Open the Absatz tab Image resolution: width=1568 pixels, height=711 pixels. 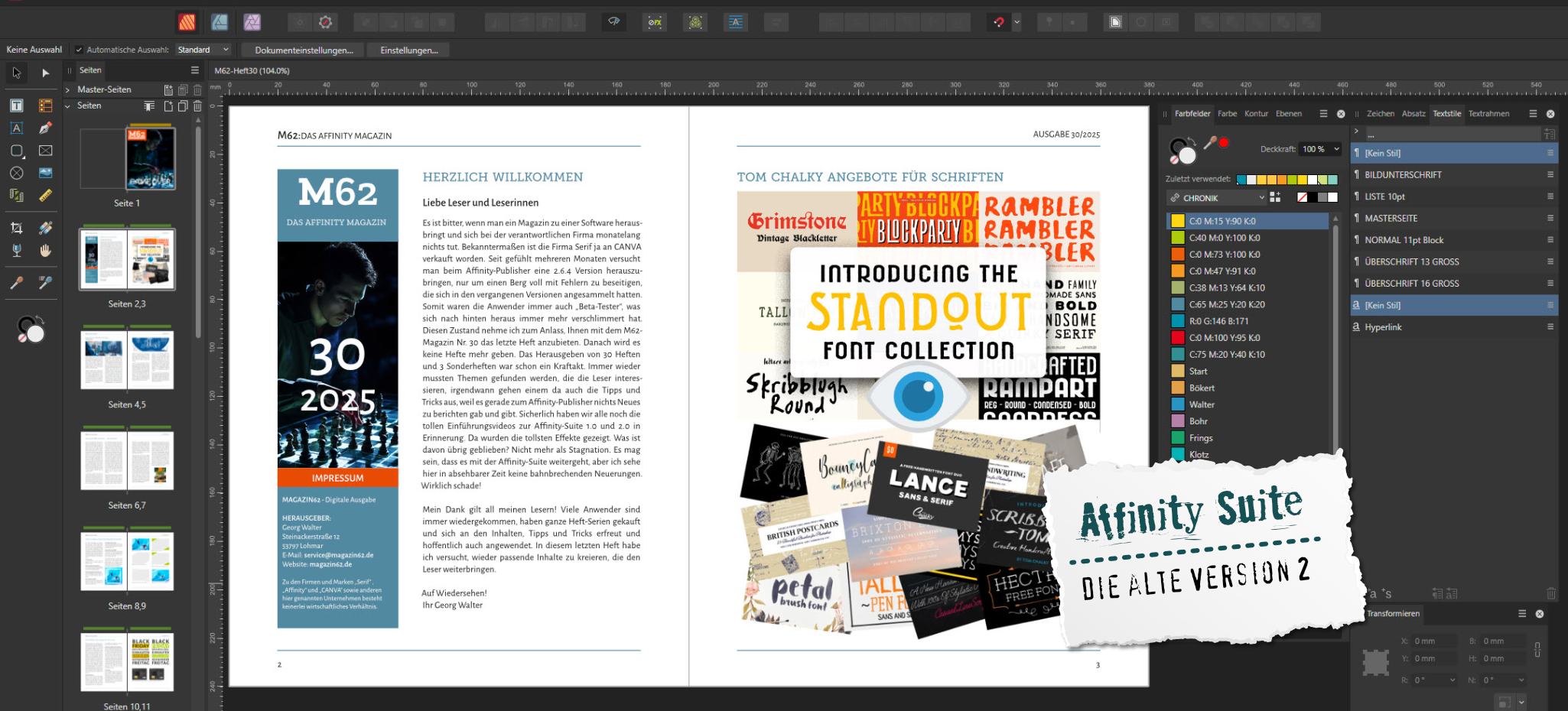tap(1413, 114)
